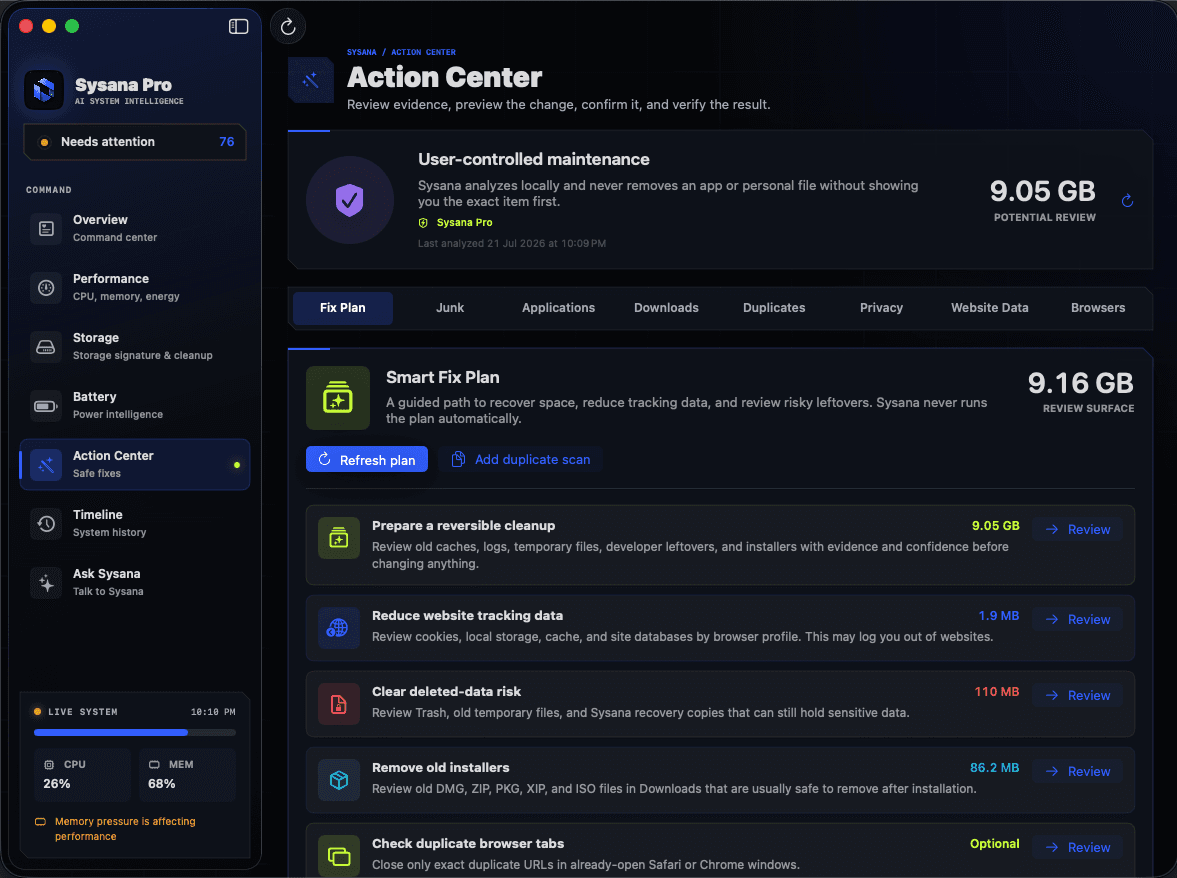Click the Last analyzed timestamp text
This screenshot has height=878, width=1177.
tap(512, 244)
